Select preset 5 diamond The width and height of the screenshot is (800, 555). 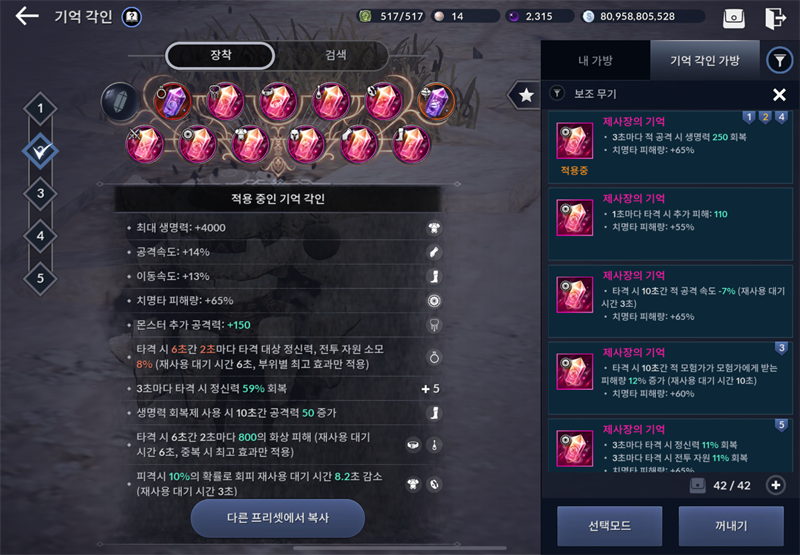coord(40,279)
